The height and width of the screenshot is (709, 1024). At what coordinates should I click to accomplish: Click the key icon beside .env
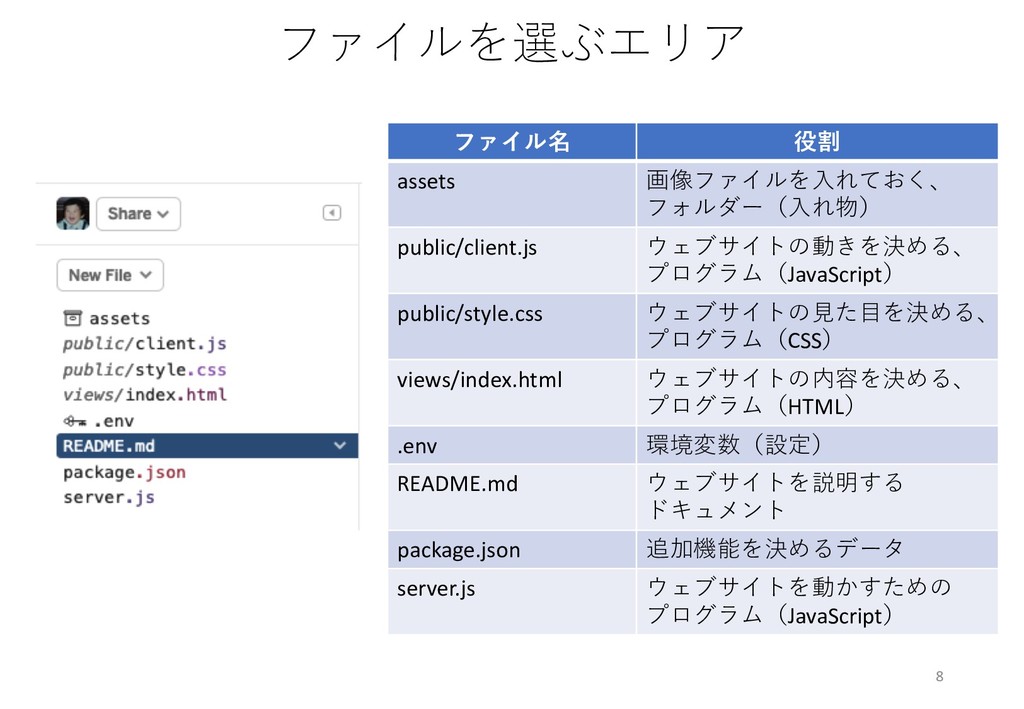click(x=75, y=421)
